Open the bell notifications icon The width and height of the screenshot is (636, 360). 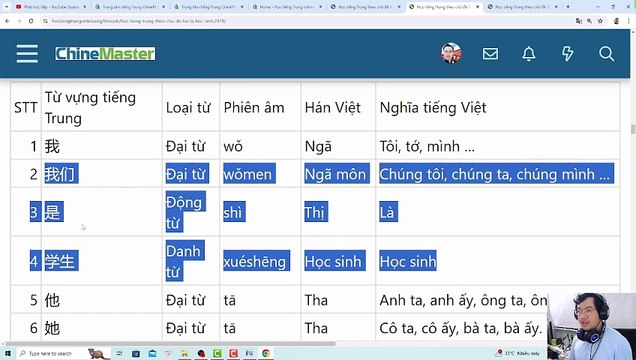point(529,54)
